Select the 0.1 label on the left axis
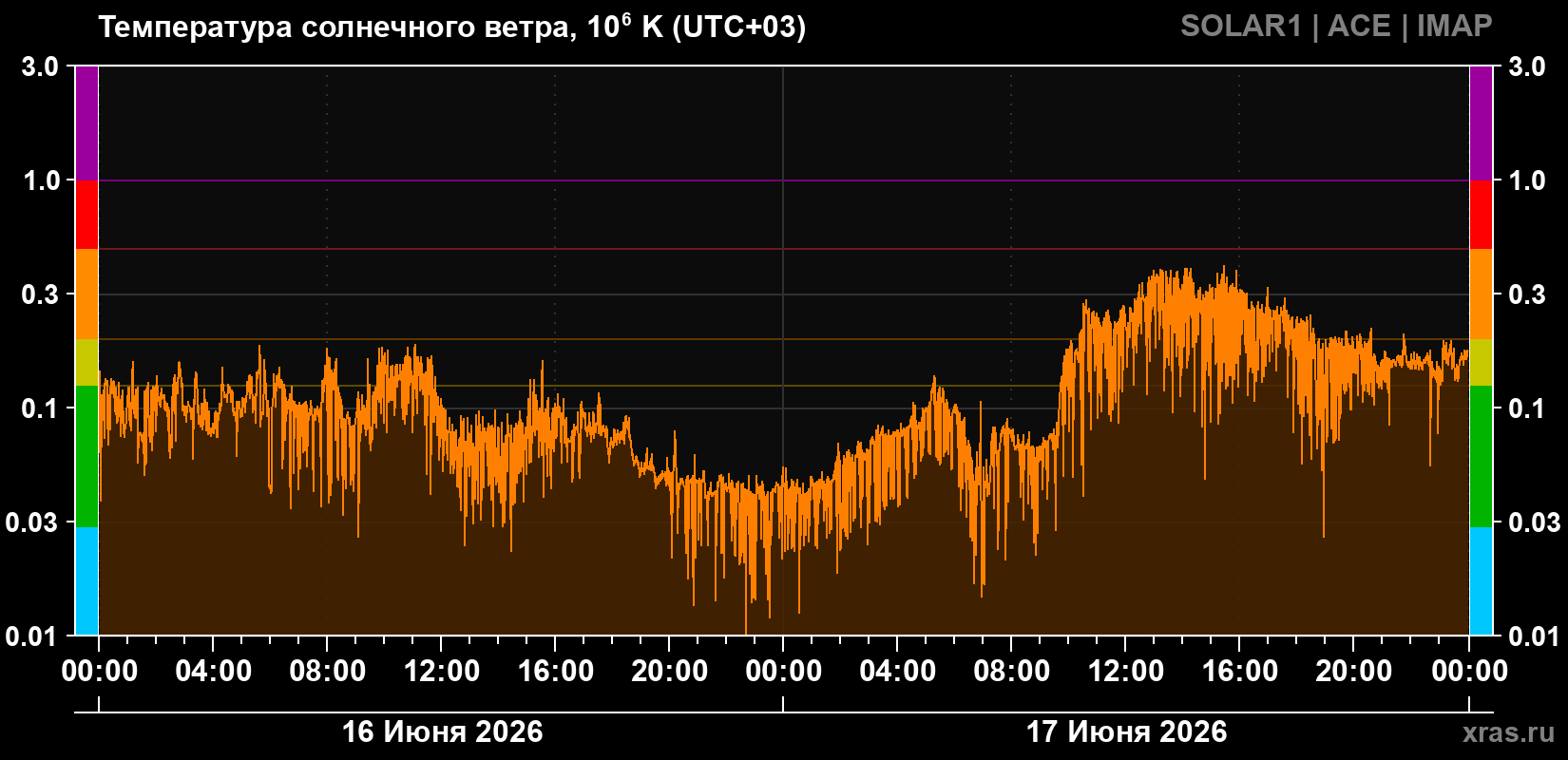The image size is (1568, 760). [40, 408]
